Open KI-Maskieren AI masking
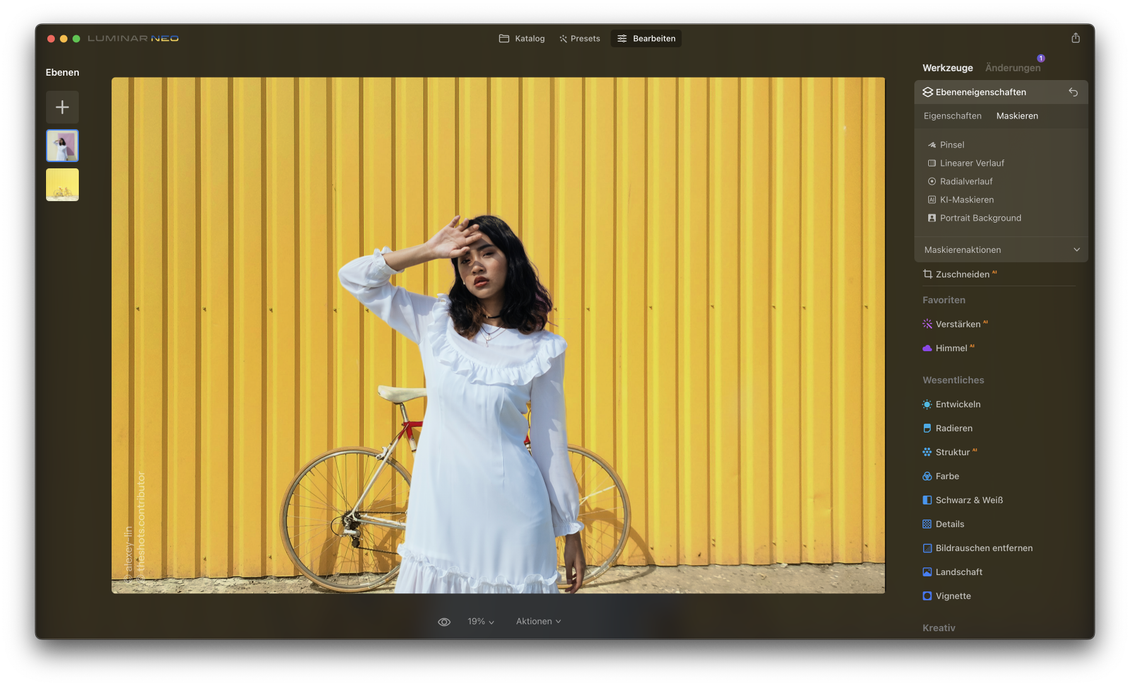 point(966,200)
